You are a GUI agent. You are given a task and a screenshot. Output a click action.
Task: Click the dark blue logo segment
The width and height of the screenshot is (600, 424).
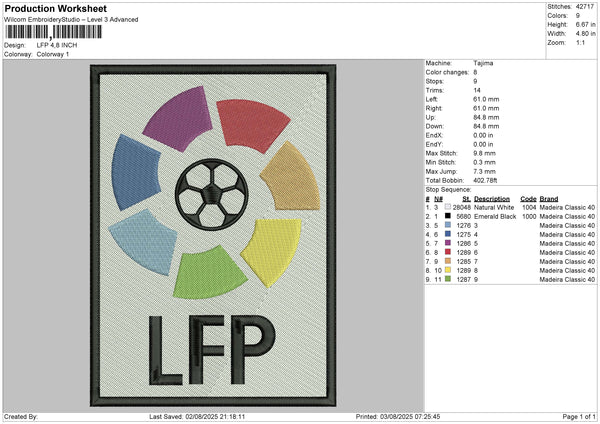click(x=131, y=171)
